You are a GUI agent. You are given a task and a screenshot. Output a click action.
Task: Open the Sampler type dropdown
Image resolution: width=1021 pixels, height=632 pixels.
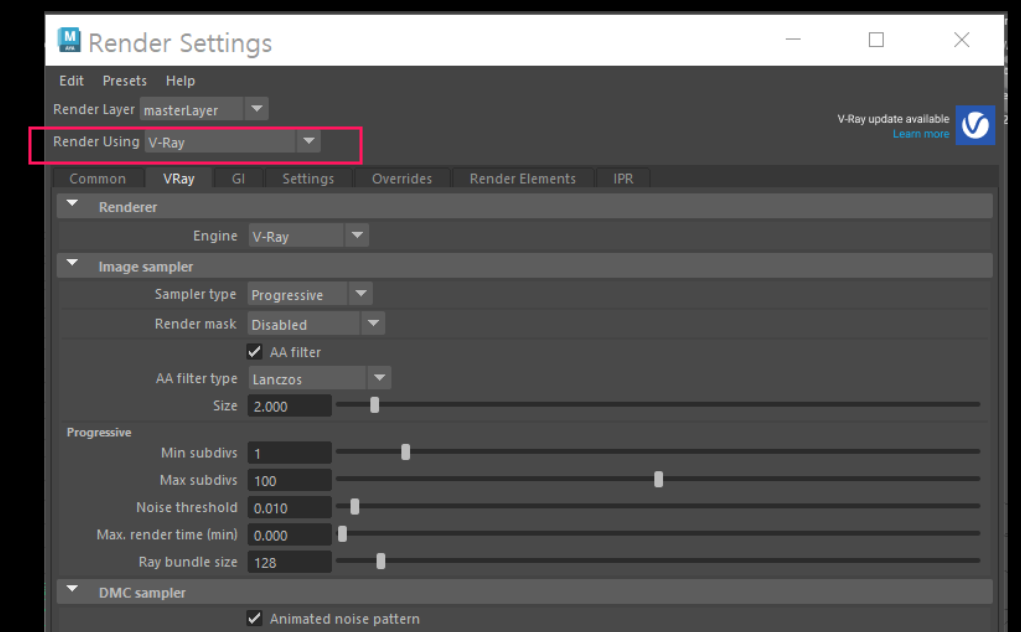click(x=310, y=294)
